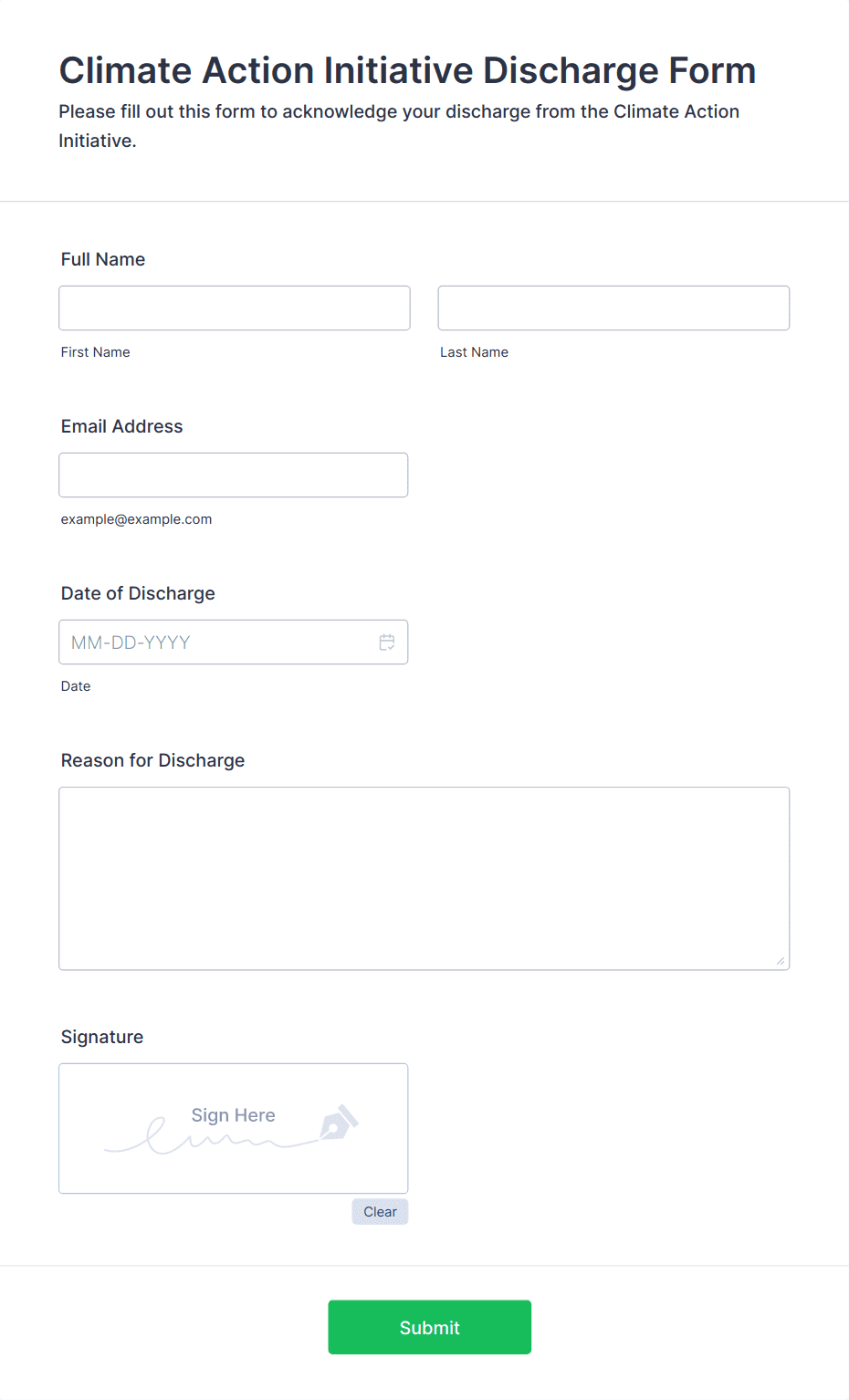
Task: Click the resize grip of Reason textarea
Action: tap(781, 961)
